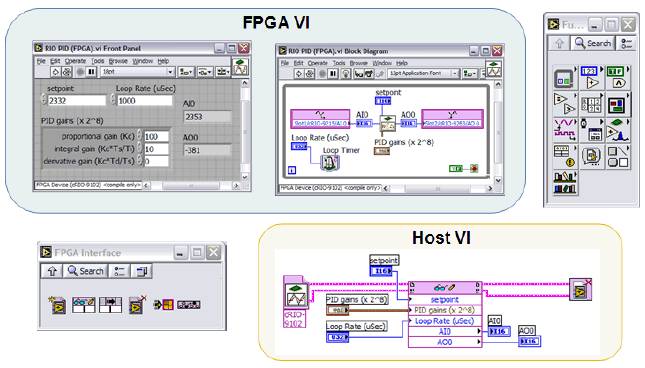
Task: Click the Loop Rate (uSec) input field
Action: [145, 101]
